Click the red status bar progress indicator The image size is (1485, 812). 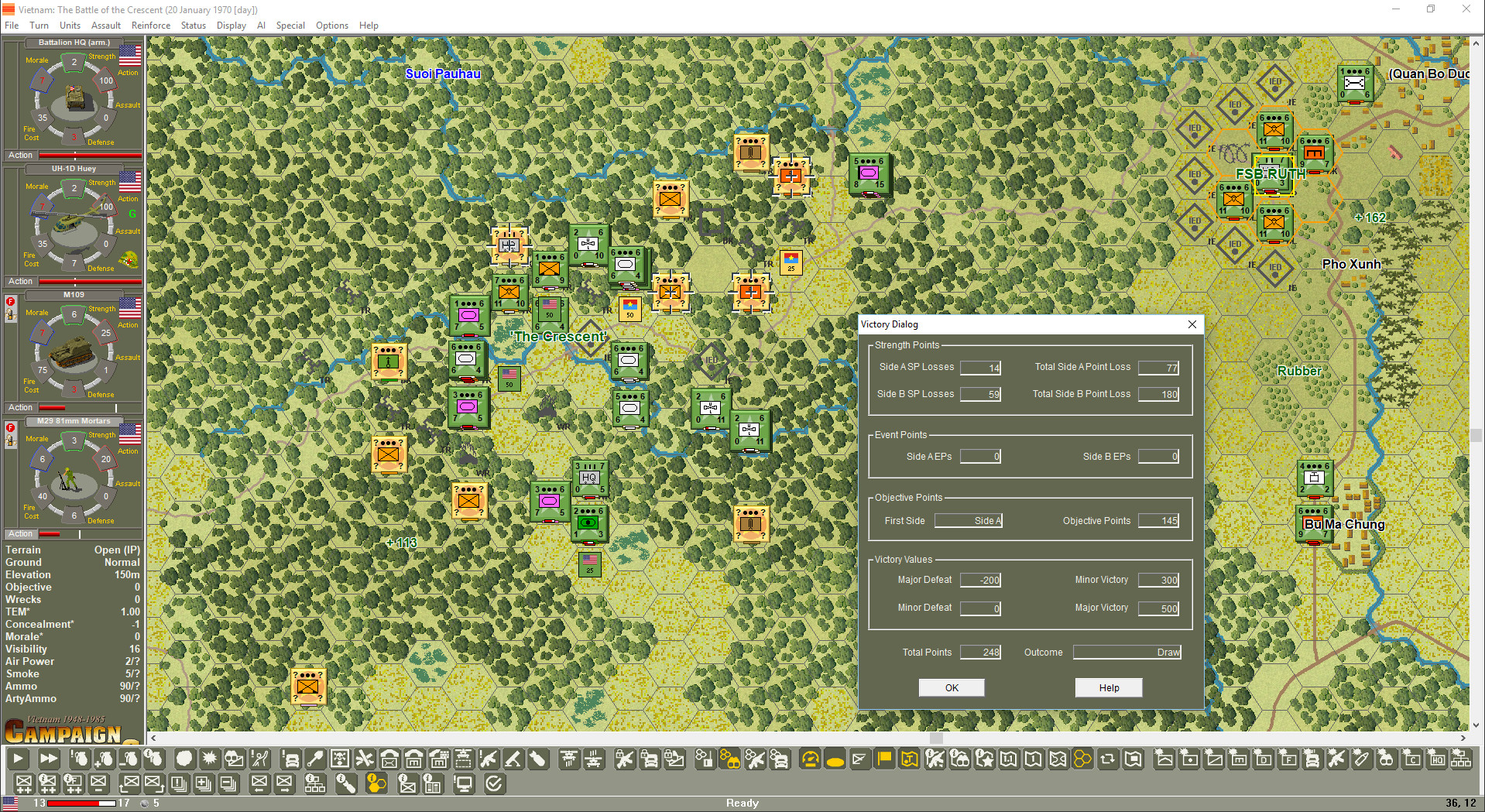point(81,803)
